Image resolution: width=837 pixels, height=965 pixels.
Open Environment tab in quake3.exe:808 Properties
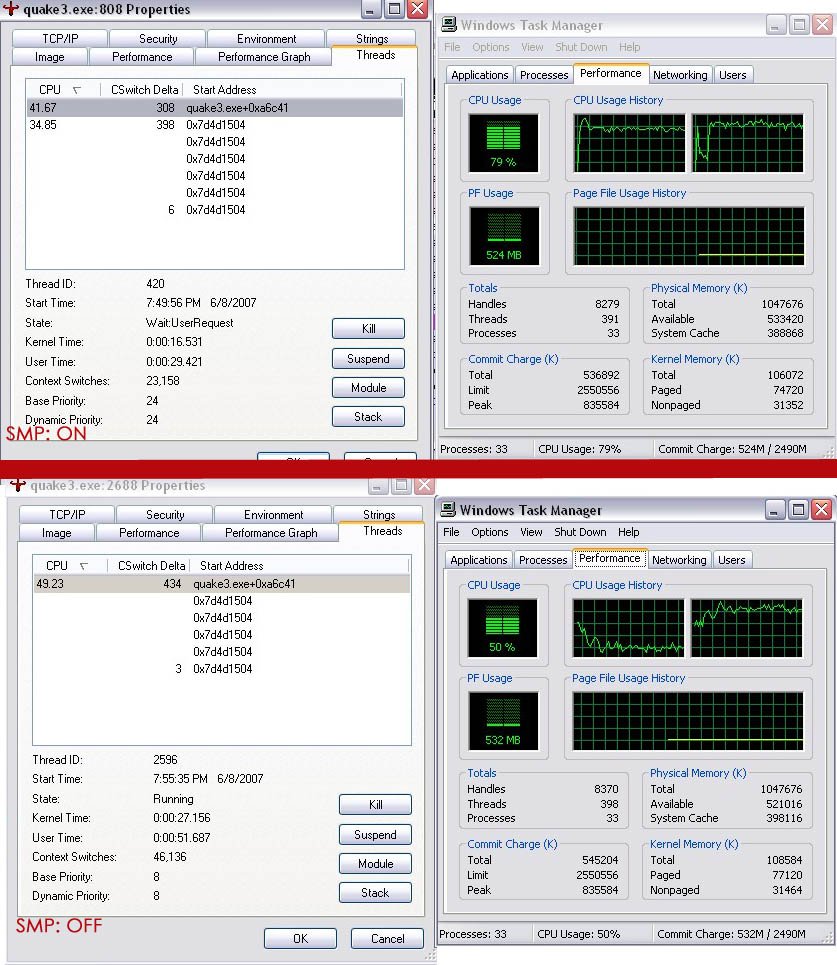pyautogui.click(x=266, y=38)
